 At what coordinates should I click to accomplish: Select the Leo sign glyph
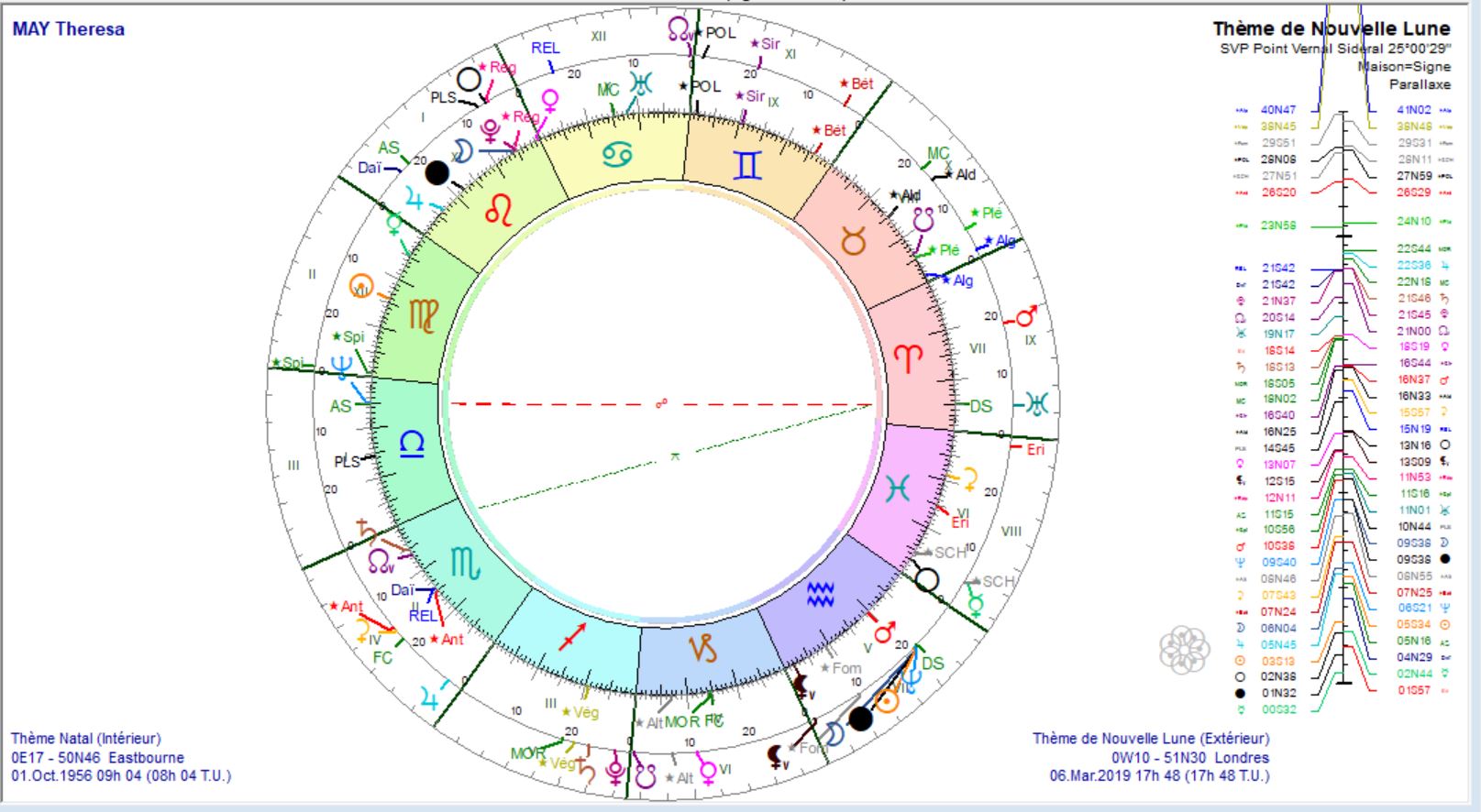click(499, 211)
